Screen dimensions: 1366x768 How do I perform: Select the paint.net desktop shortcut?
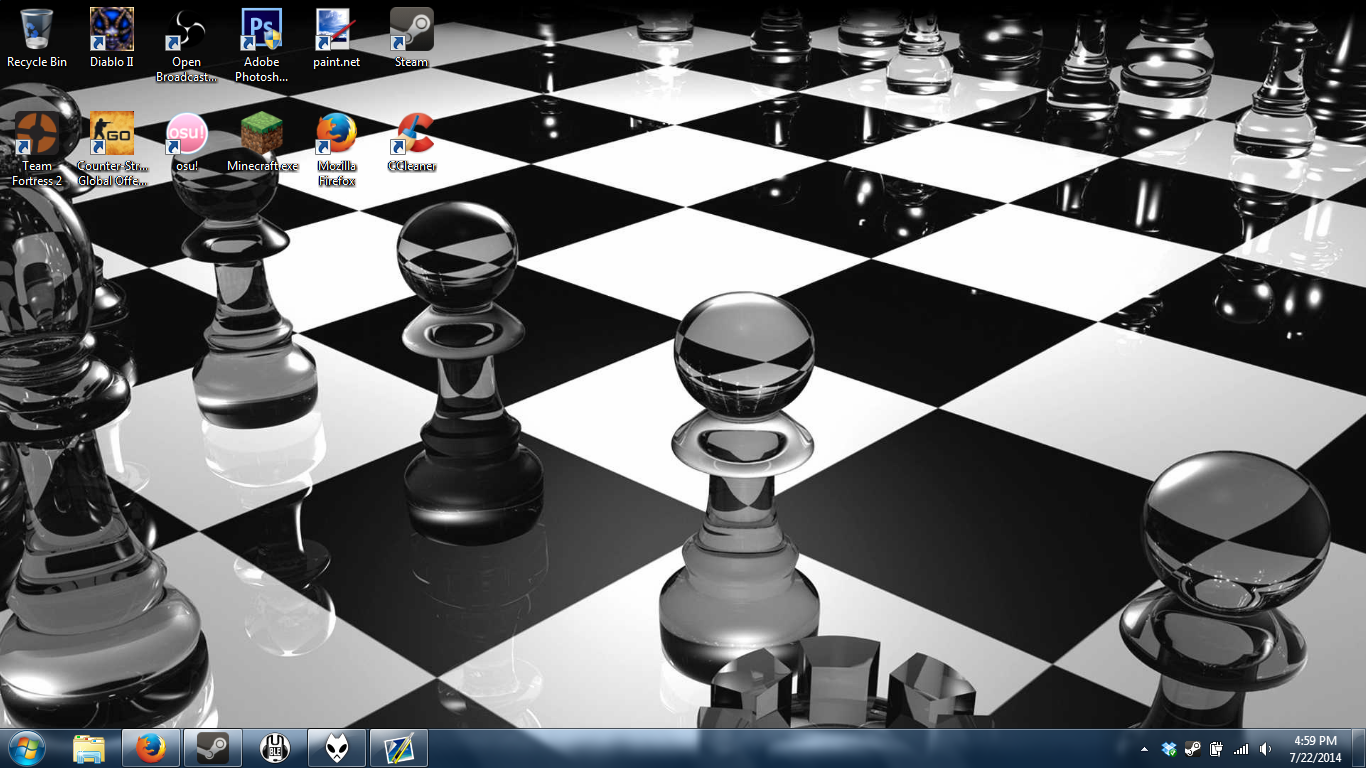pos(336,38)
